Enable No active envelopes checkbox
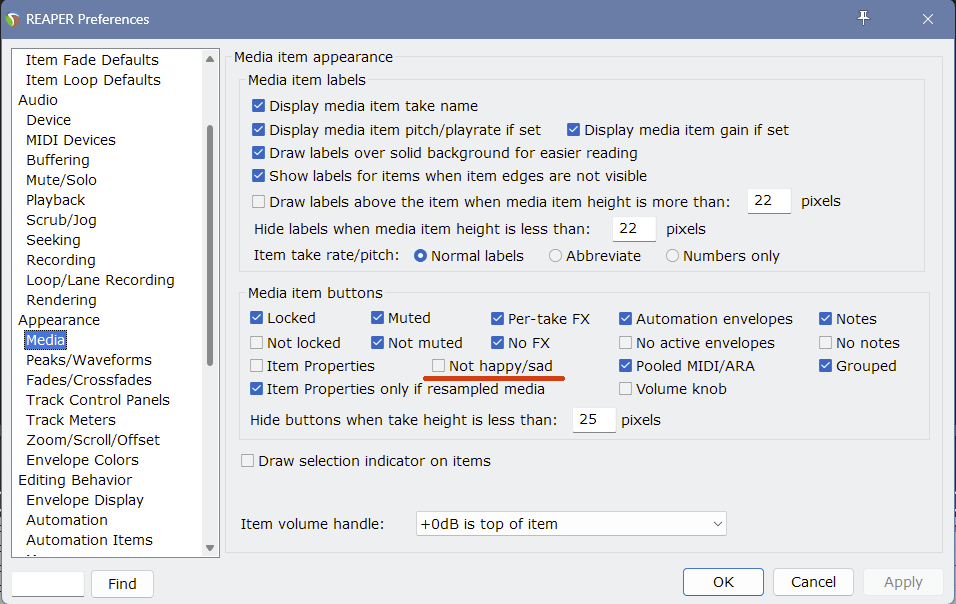 click(x=626, y=343)
